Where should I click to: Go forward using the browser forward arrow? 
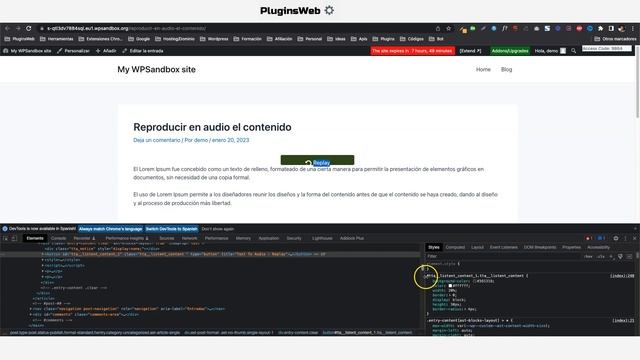point(18,28)
